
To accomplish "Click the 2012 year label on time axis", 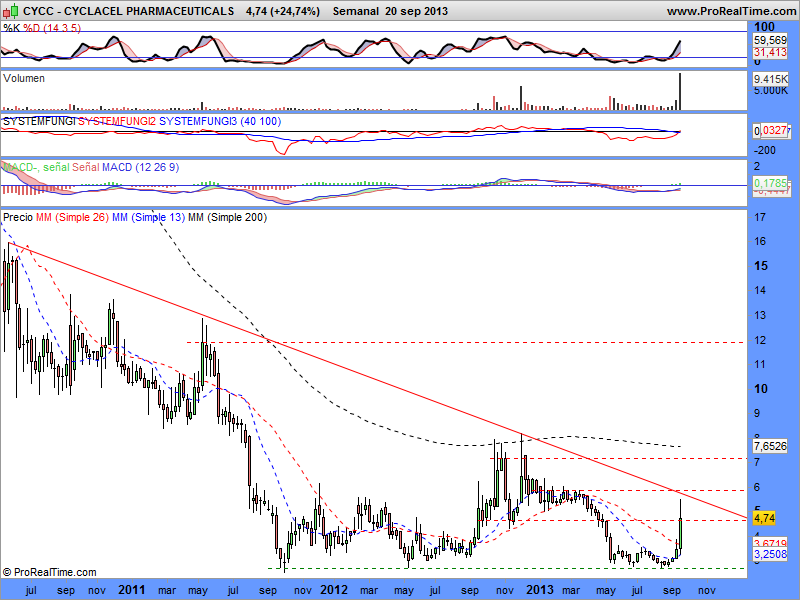I will (x=334, y=590).
